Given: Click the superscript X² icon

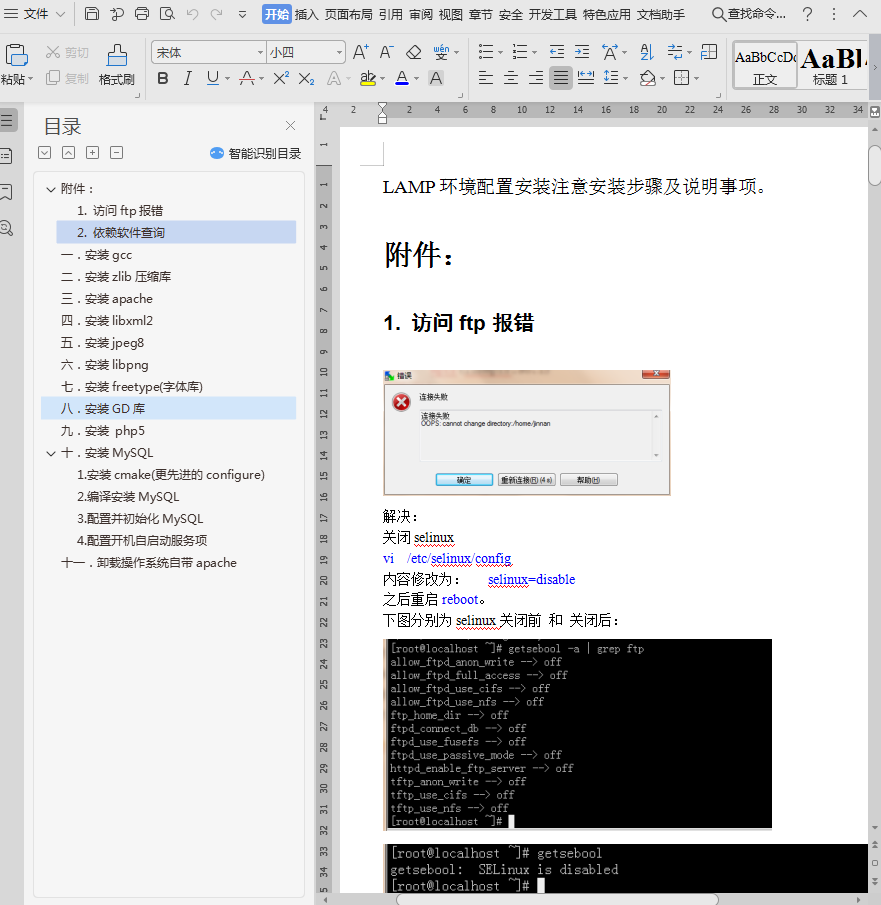Looking at the screenshot, I should pyautogui.click(x=281, y=78).
